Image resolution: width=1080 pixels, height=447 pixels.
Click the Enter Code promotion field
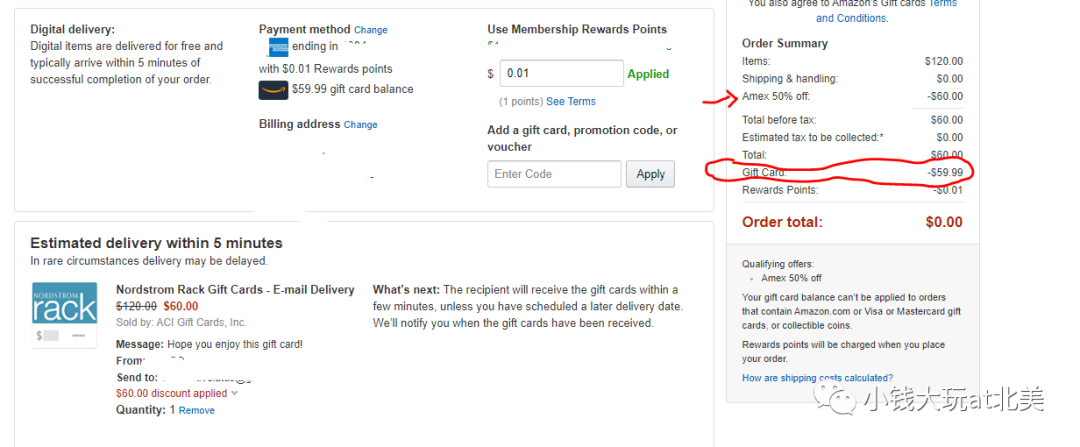point(554,174)
